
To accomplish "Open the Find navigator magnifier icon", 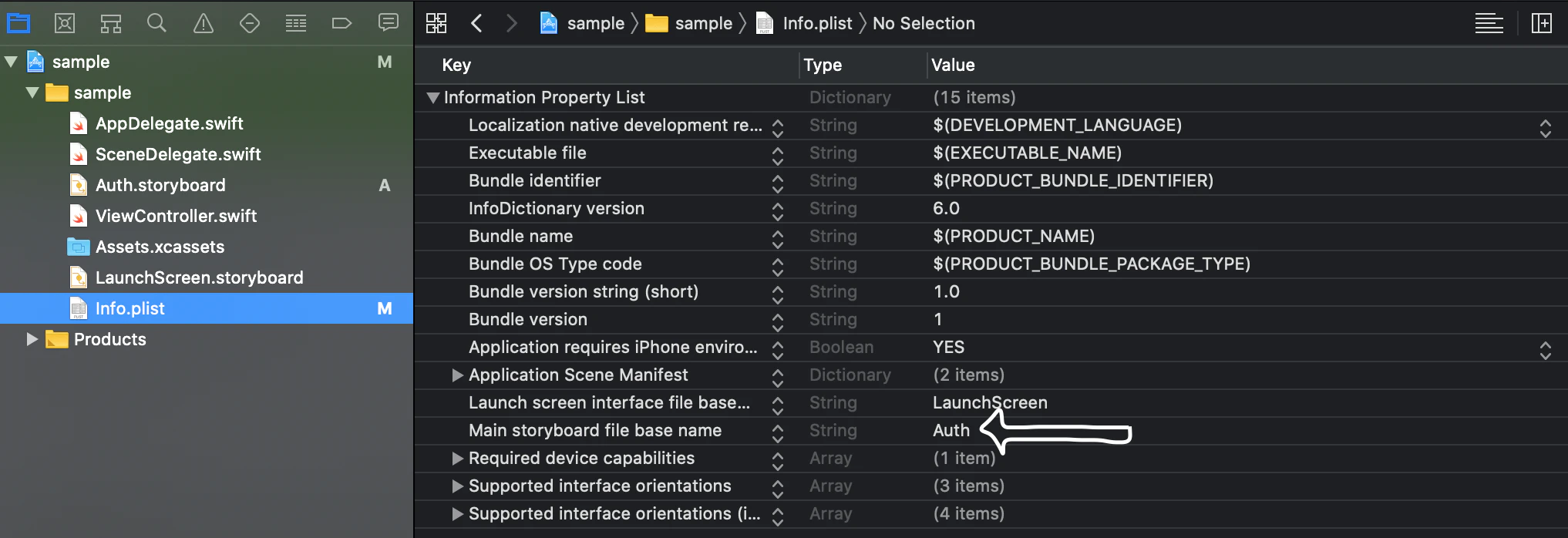I will (x=156, y=23).
